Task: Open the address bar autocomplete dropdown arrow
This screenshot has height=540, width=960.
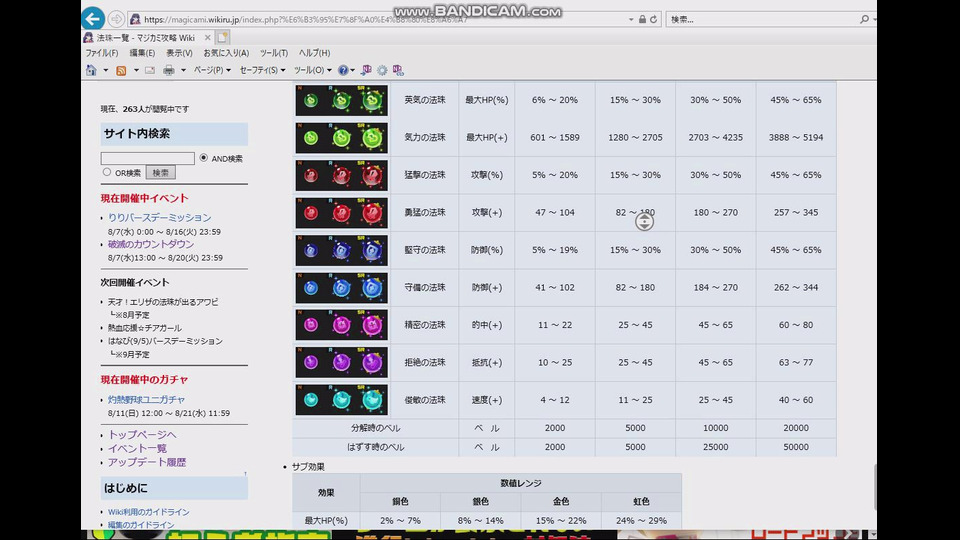Action: point(631,20)
